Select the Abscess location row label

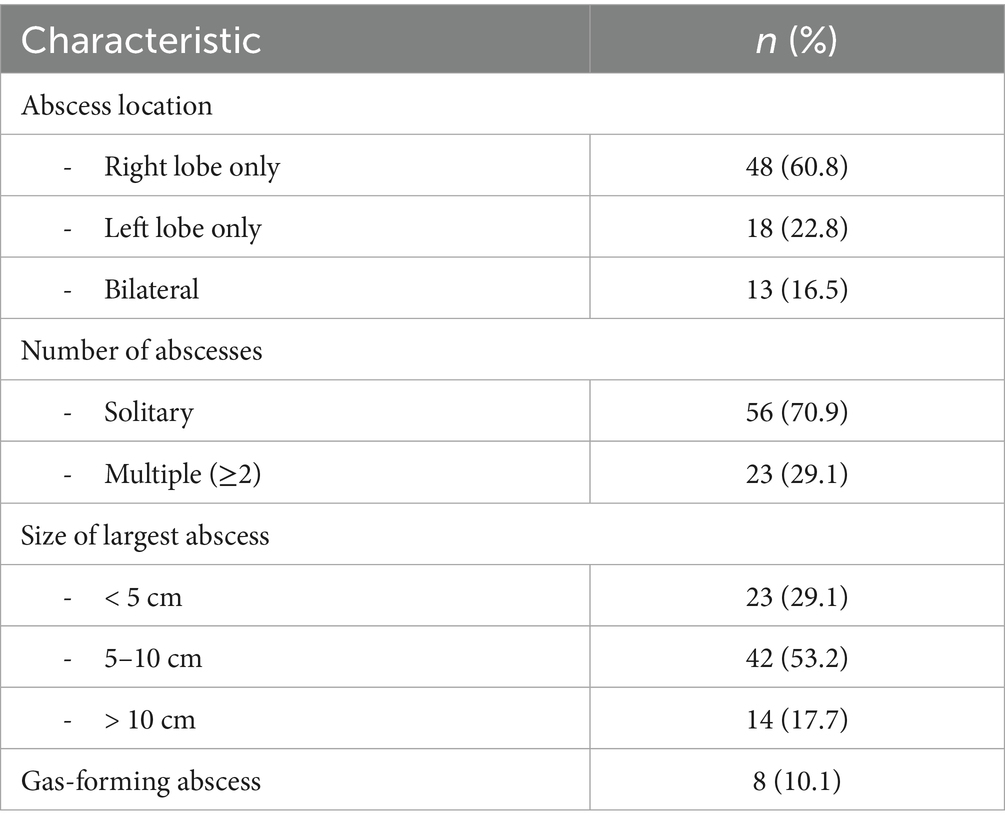[117, 104]
